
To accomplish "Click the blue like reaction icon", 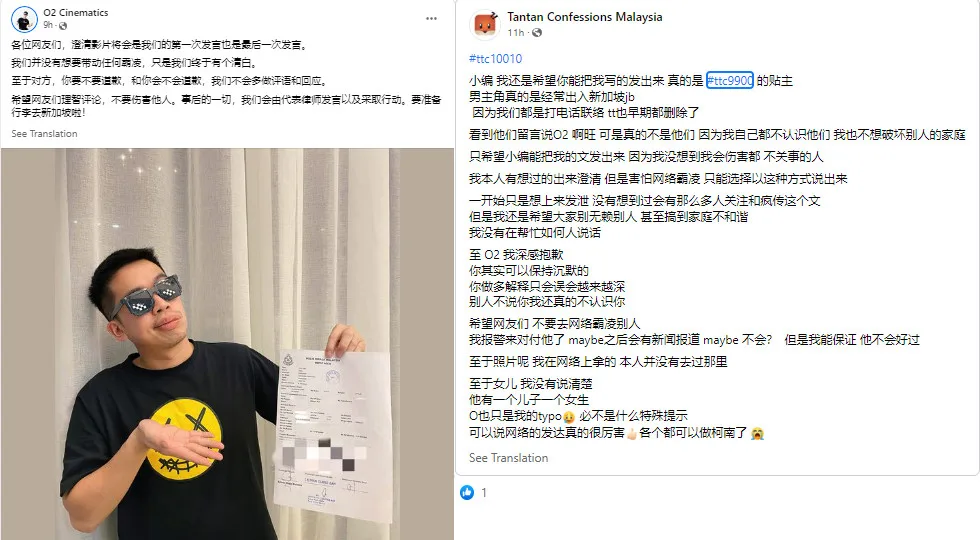I will point(467,492).
